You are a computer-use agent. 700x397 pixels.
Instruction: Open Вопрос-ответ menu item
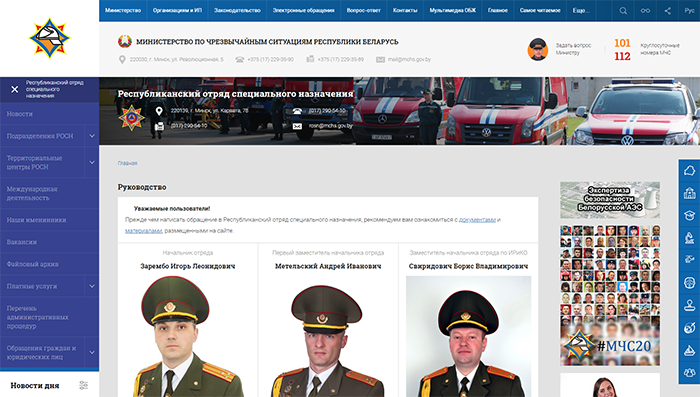tap(363, 10)
